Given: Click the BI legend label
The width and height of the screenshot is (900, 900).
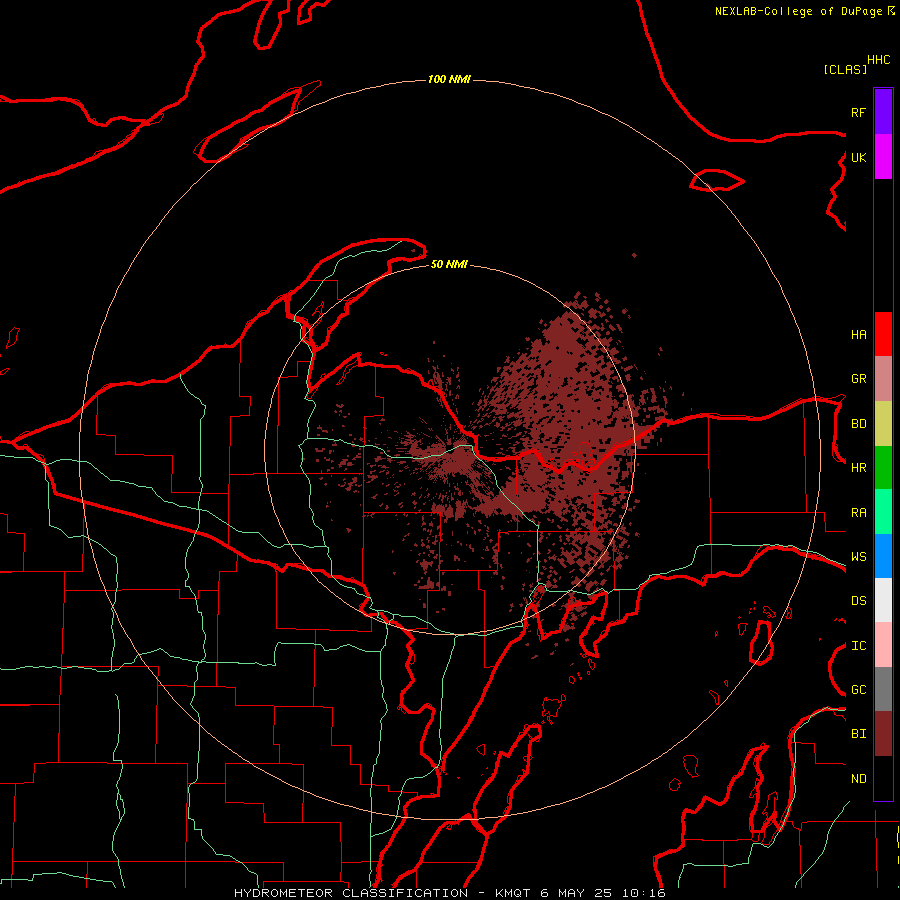Looking at the screenshot, I should [858, 734].
